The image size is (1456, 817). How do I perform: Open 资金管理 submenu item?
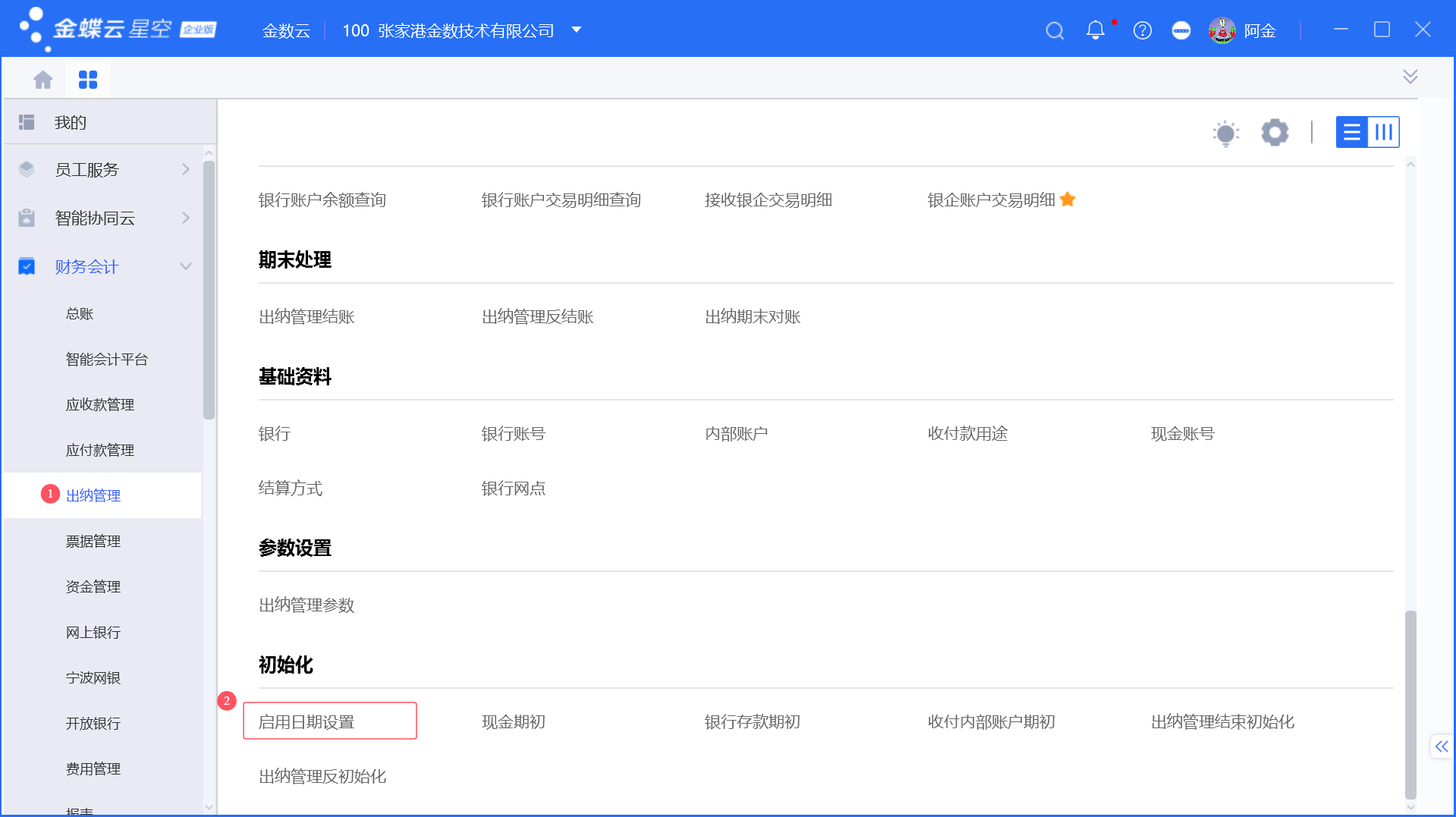pyautogui.click(x=93, y=586)
